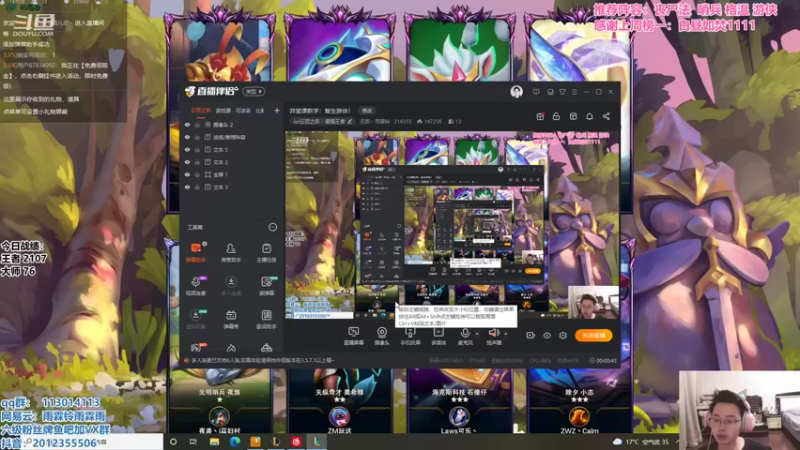Viewport: 800px width, 450px height.
Task: Open the 歌词助手 tool
Action: pyautogui.click(x=266, y=319)
